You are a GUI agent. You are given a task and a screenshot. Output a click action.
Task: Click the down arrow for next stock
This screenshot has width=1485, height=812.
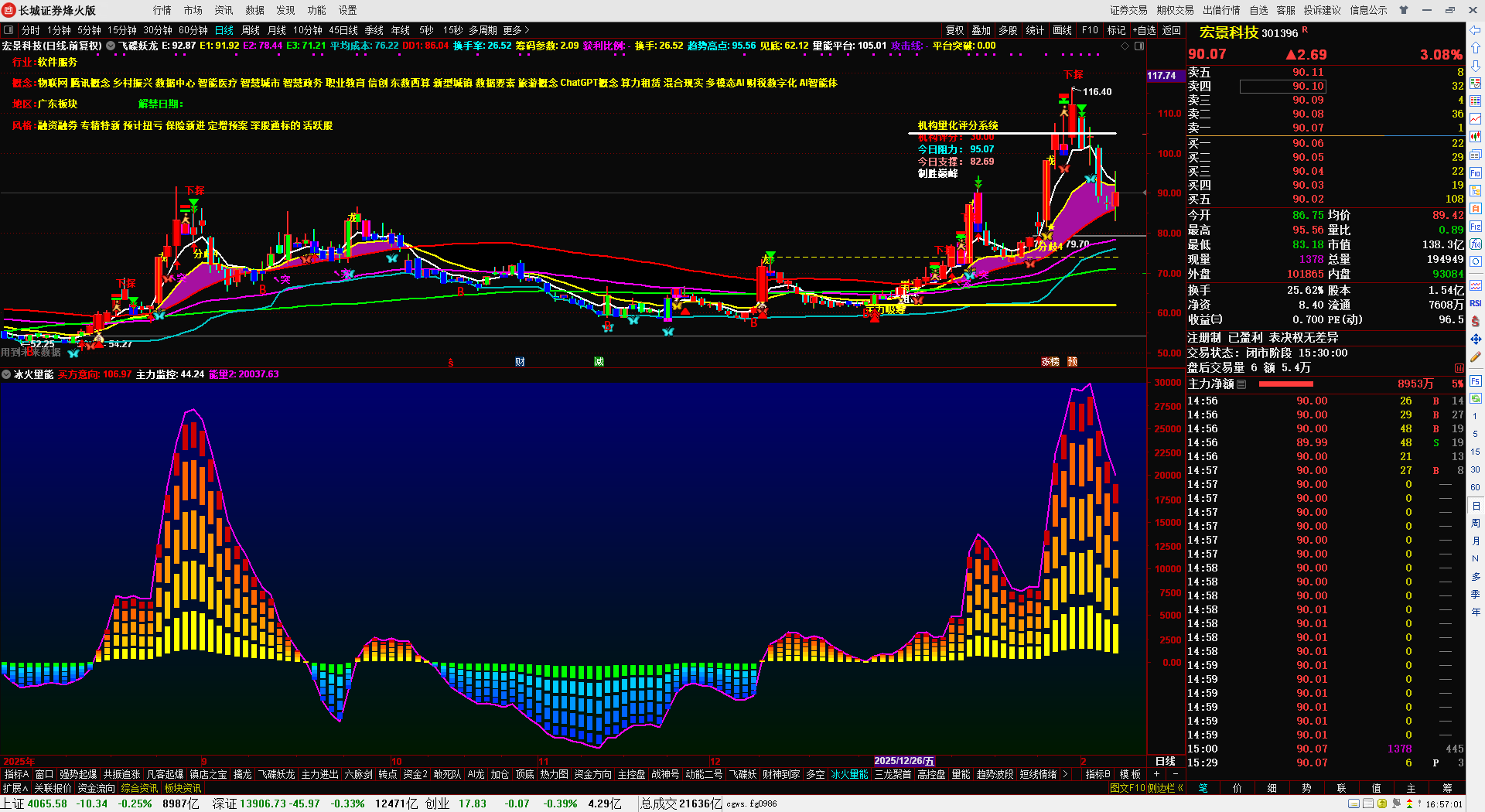[x=1476, y=66]
